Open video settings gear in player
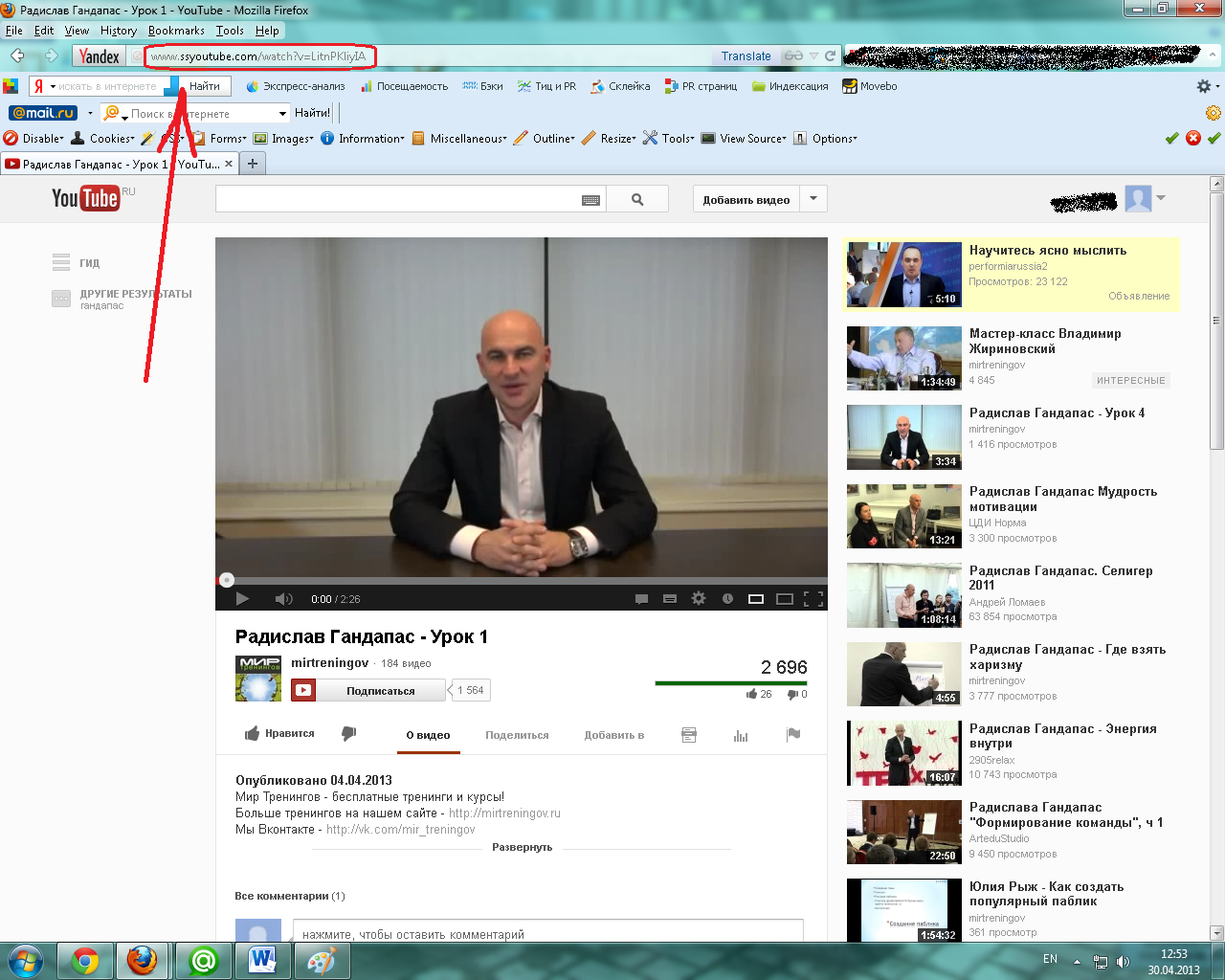1225x980 pixels. [699, 599]
